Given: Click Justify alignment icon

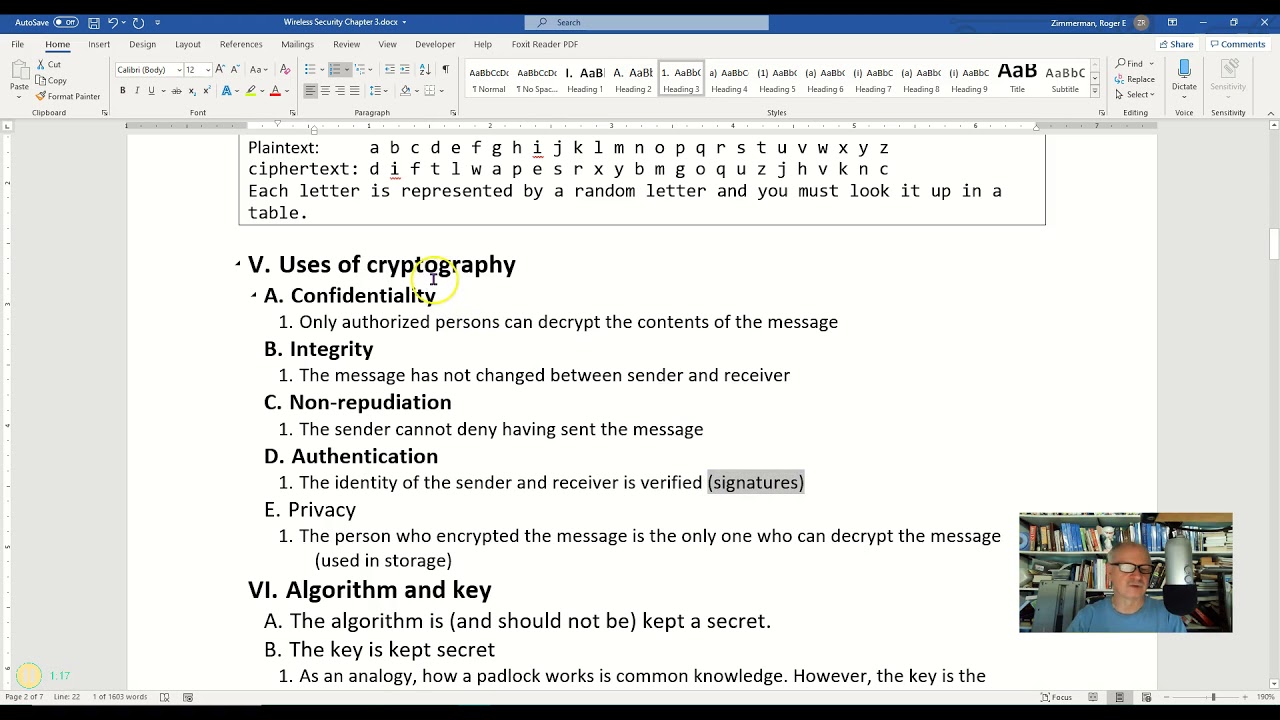Looking at the screenshot, I should pos(355,91).
